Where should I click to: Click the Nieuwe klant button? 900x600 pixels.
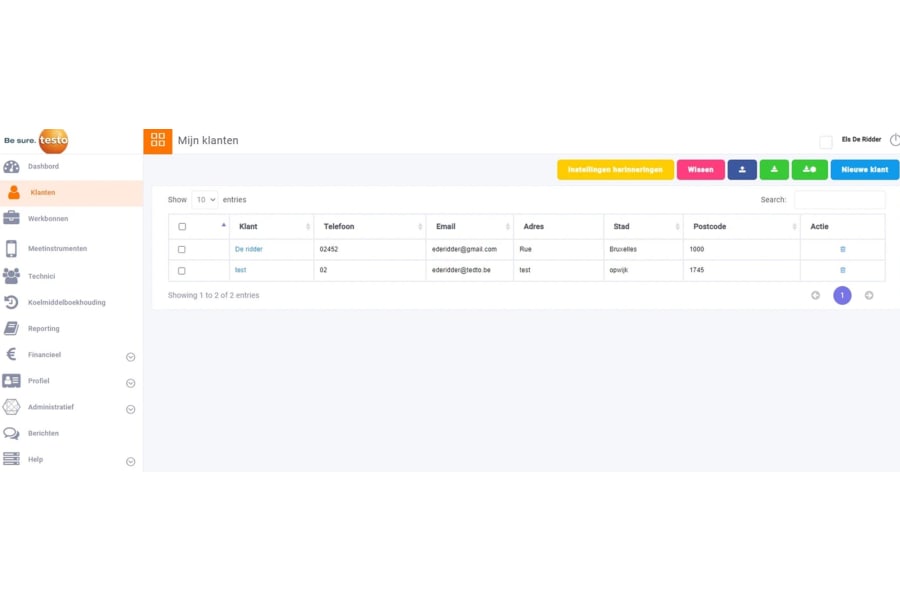[x=864, y=170]
